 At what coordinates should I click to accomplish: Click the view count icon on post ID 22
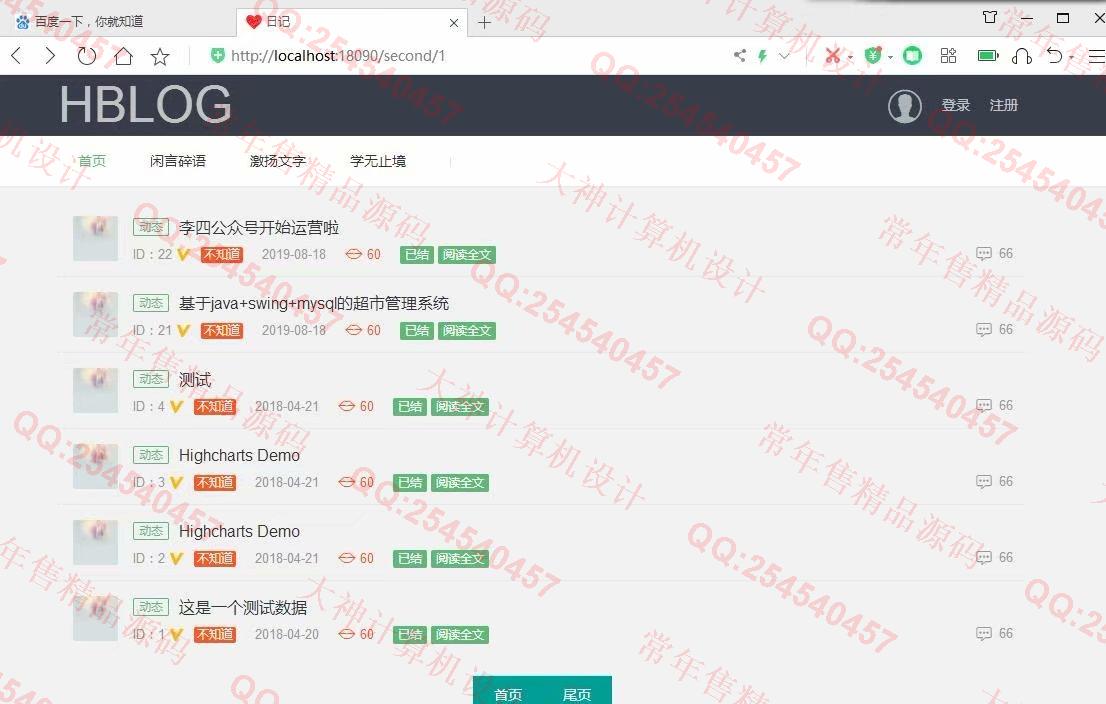coord(353,255)
